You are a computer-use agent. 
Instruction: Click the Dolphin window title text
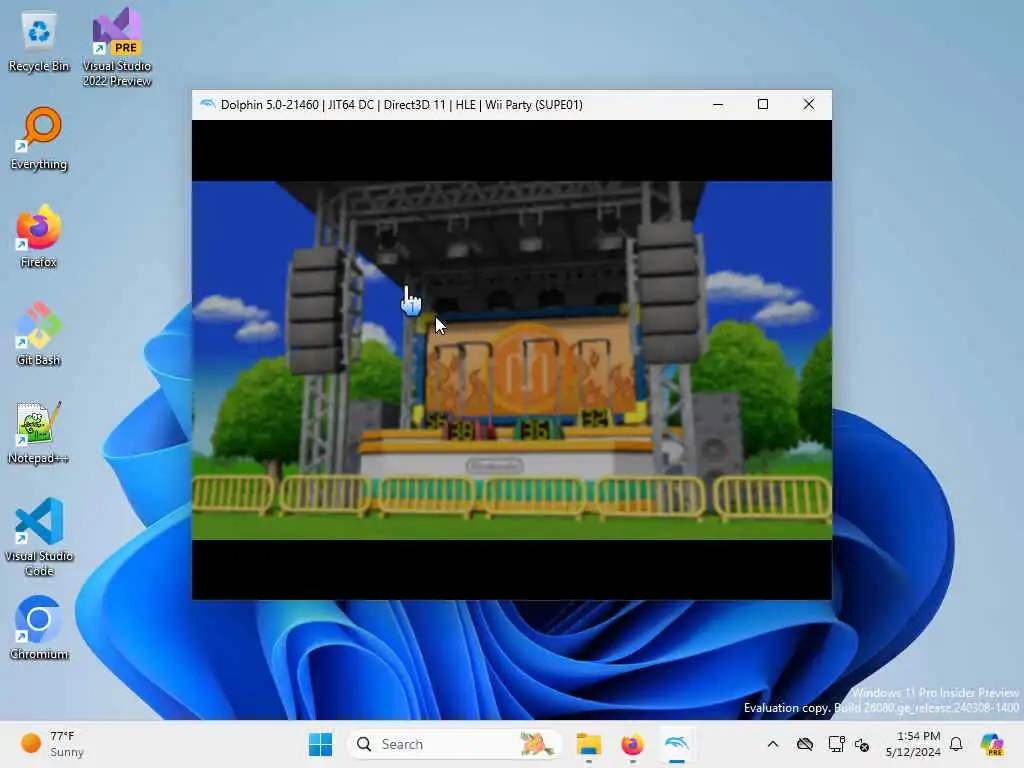[x=402, y=104]
